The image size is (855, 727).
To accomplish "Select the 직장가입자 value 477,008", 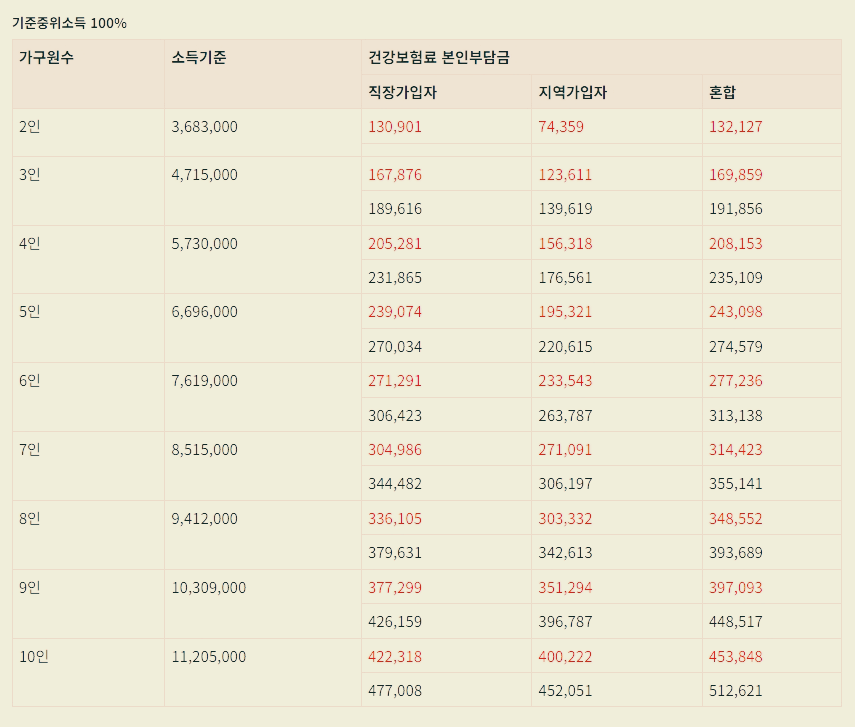I will pos(396,690).
